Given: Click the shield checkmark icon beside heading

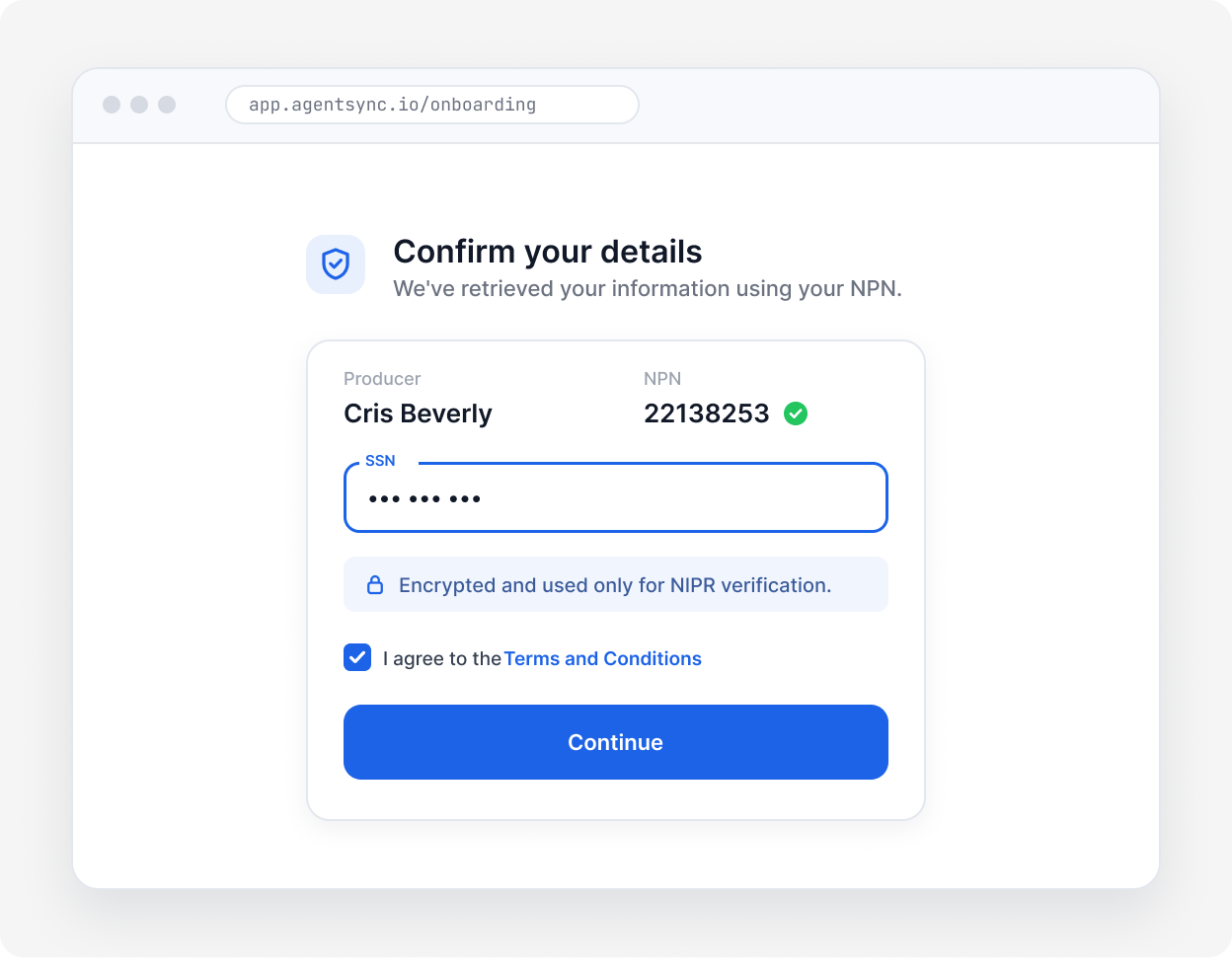Looking at the screenshot, I should point(336,264).
